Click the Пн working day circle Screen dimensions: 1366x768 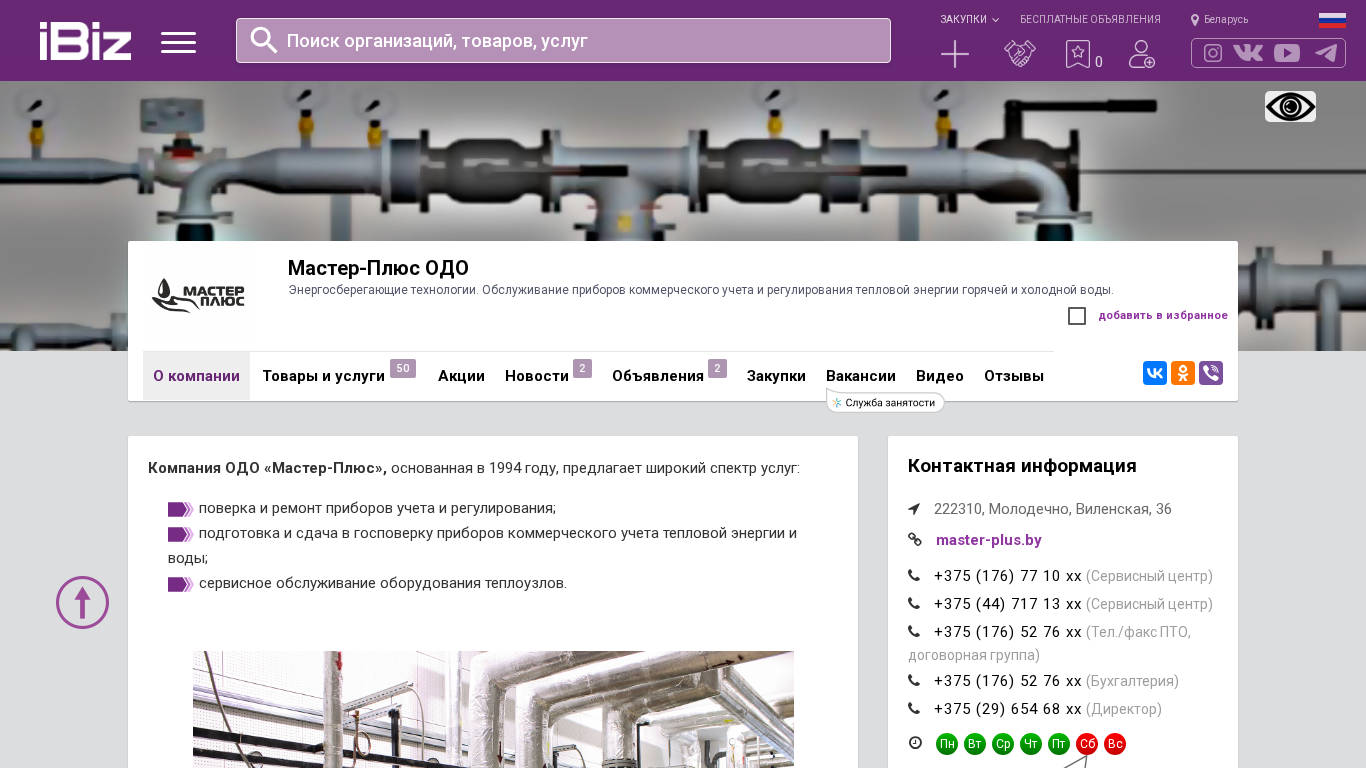[947, 744]
